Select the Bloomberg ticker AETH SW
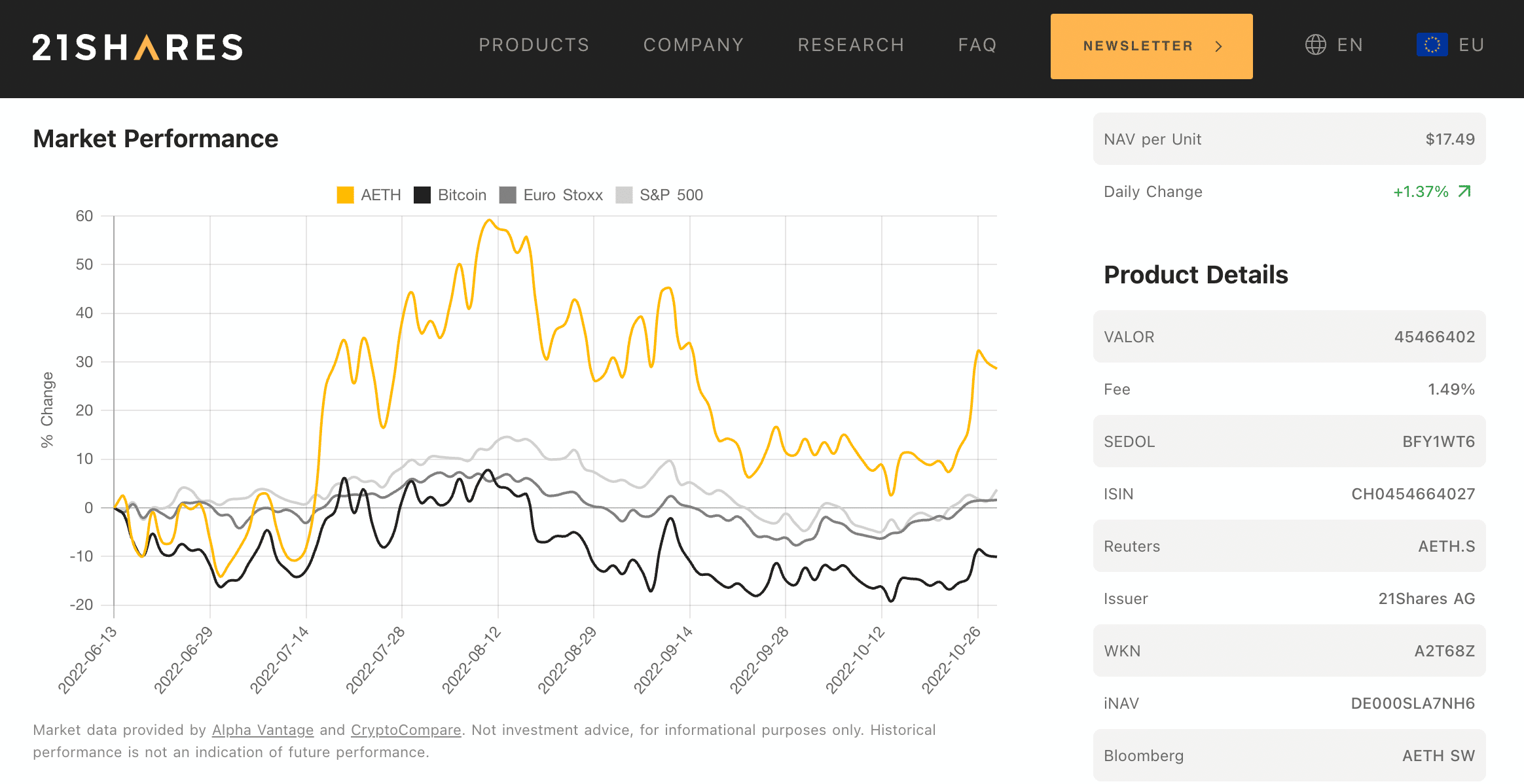 tap(1438, 756)
